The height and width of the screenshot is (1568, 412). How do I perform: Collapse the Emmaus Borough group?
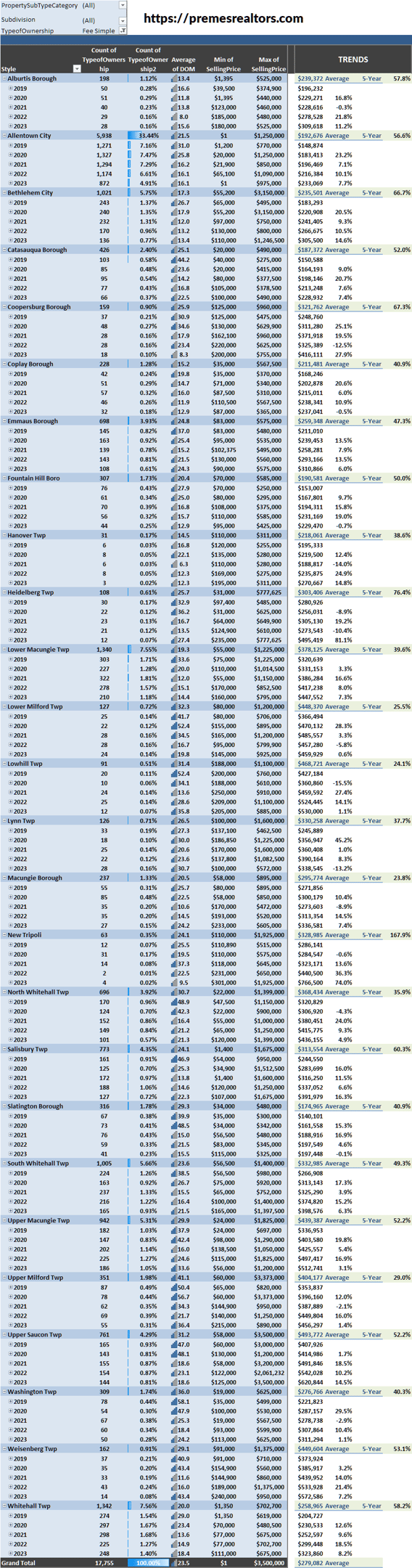pos(4,421)
